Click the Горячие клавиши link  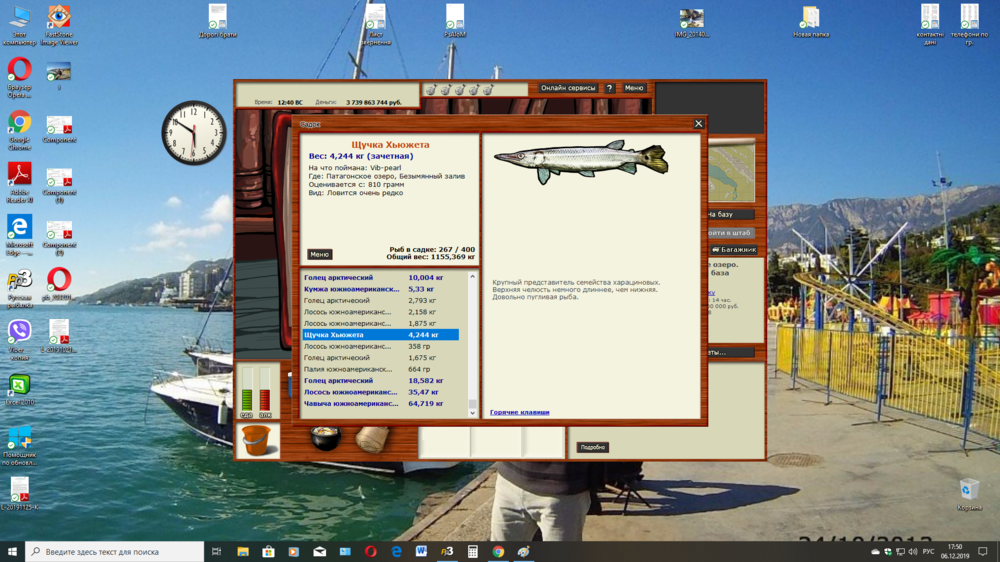pos(519,412)
